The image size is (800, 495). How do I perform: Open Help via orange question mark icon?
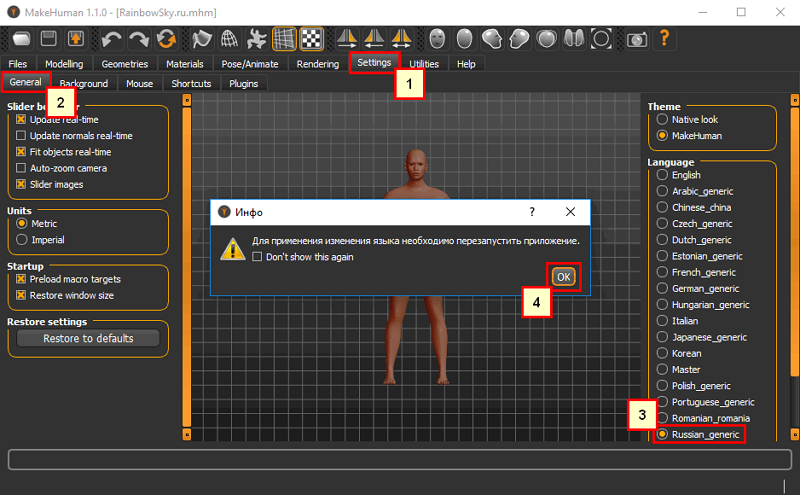pos(664,38)
